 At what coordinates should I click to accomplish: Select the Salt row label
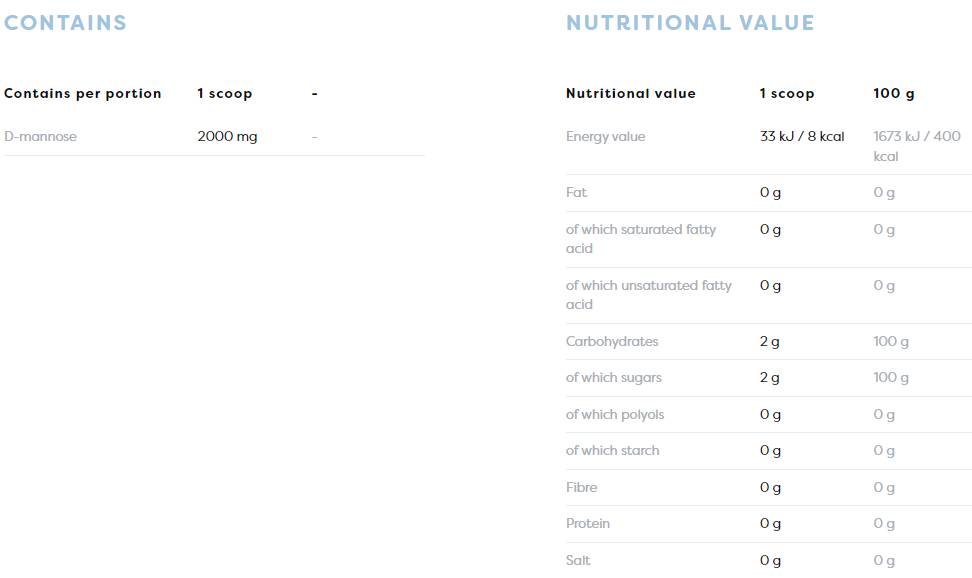coord(578,560)
